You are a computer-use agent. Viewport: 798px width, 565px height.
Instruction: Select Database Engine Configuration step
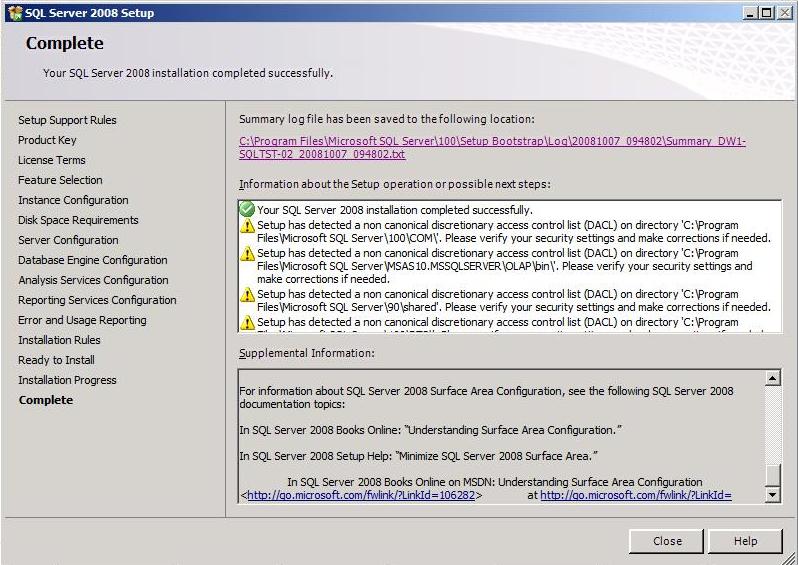(x=93, y=260)
